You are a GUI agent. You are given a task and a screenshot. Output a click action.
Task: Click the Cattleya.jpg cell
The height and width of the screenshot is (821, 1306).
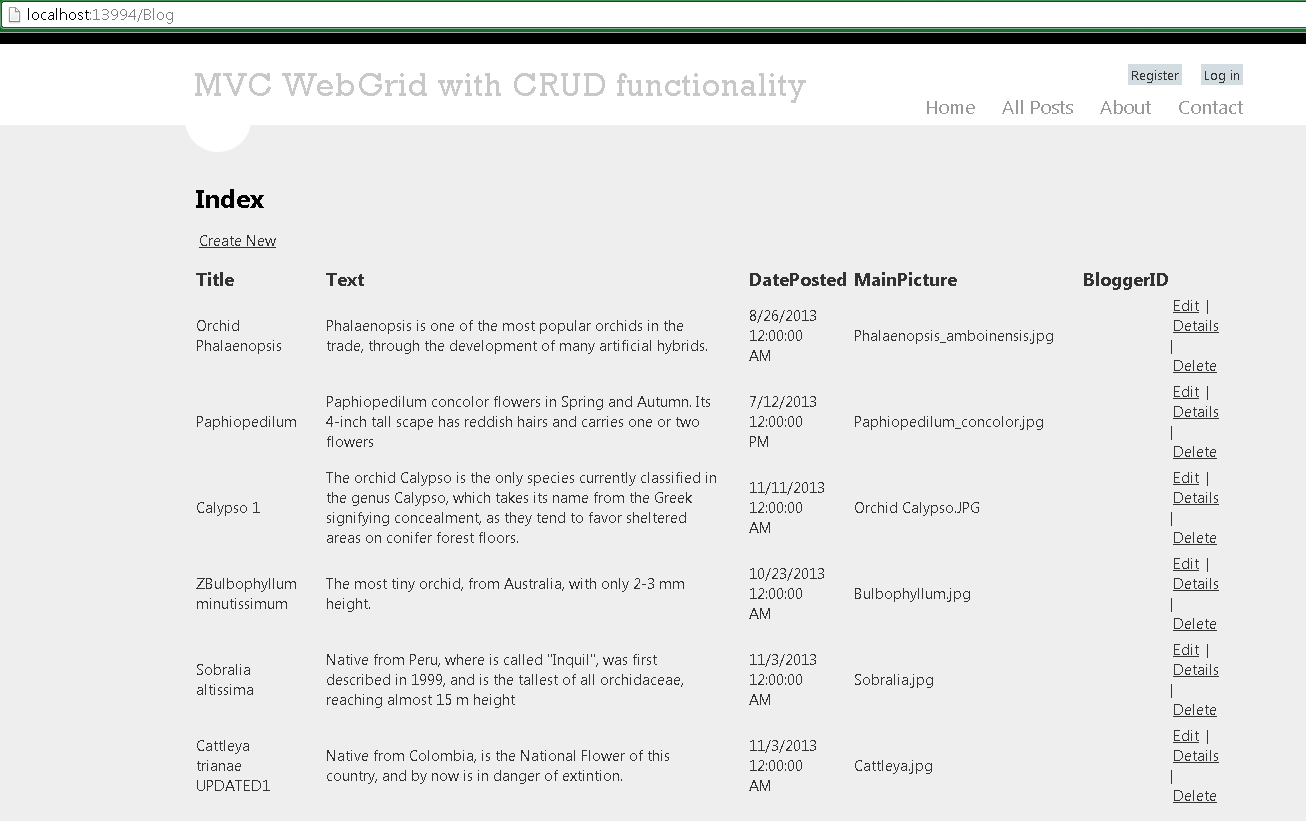(x=893, y=766)
